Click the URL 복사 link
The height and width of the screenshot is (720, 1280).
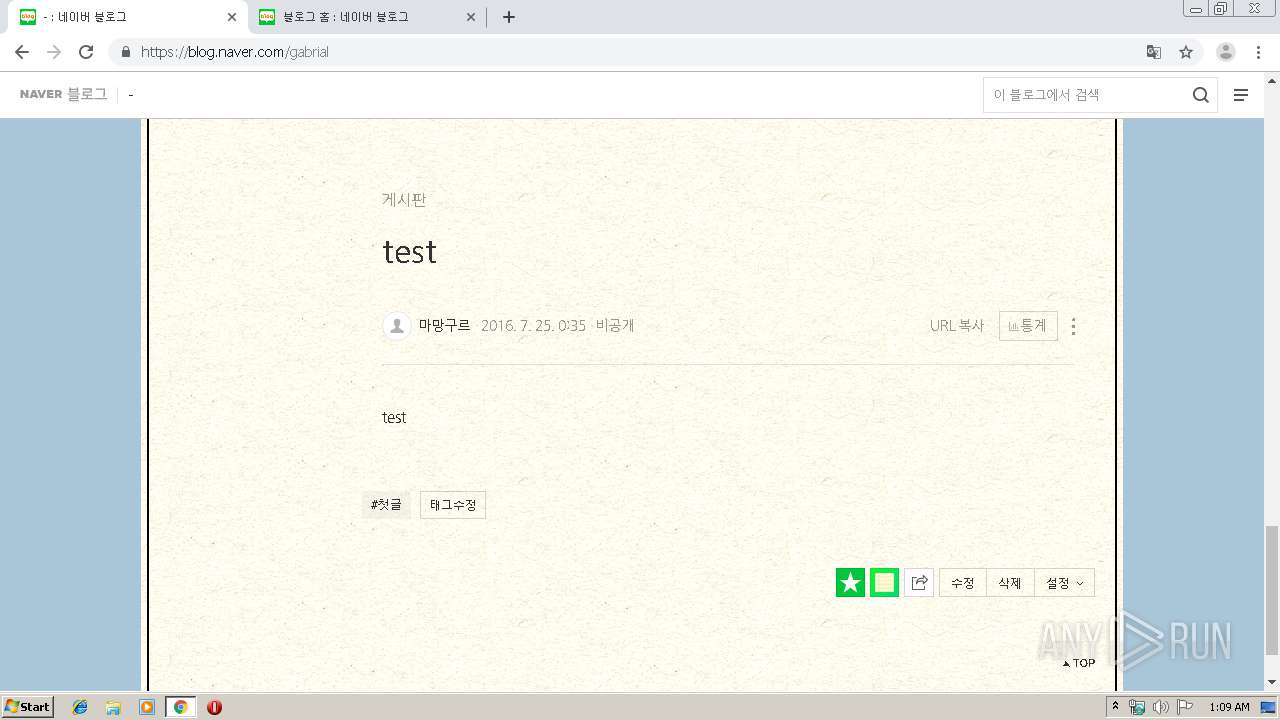point(957,326)
